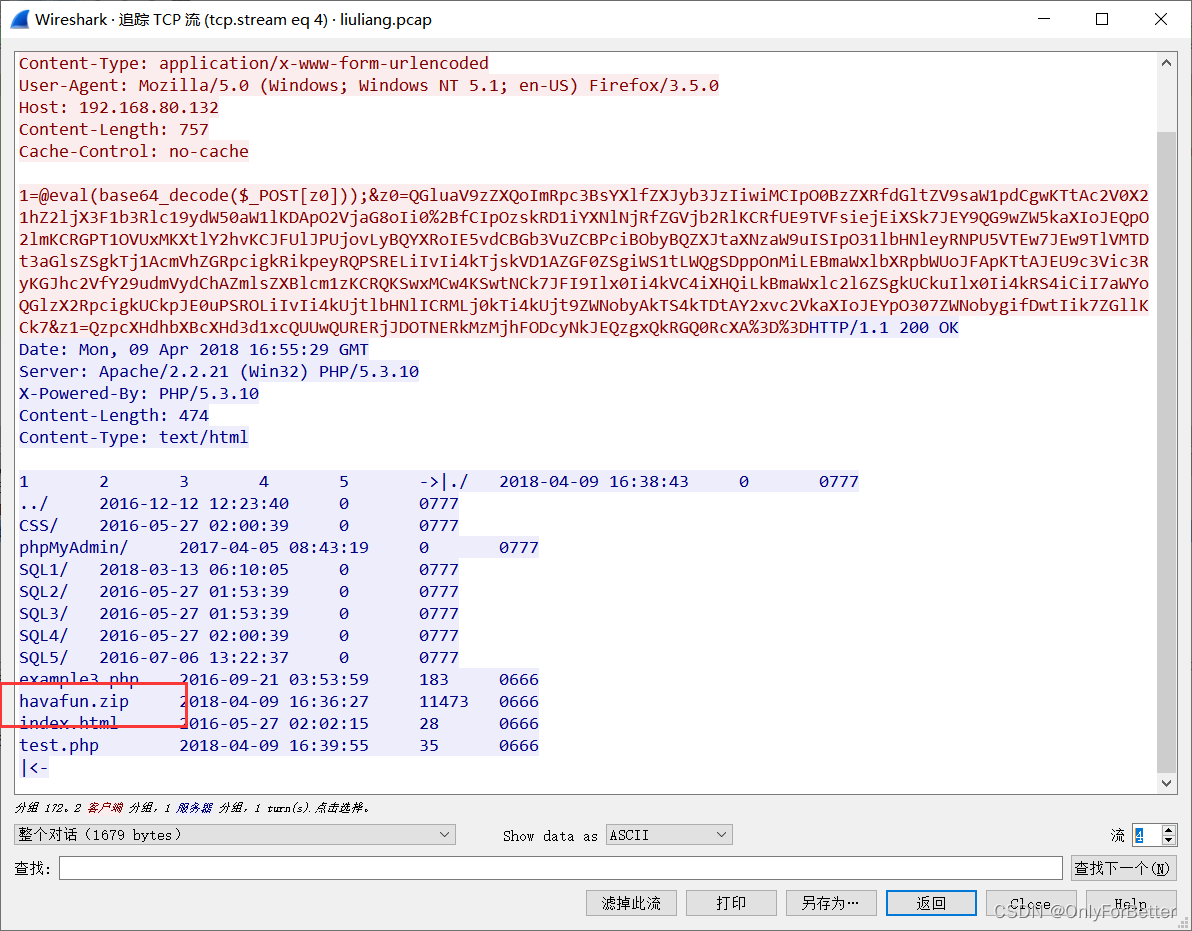
Task: Click the index.html file entry
Action: tap(68, 724)
